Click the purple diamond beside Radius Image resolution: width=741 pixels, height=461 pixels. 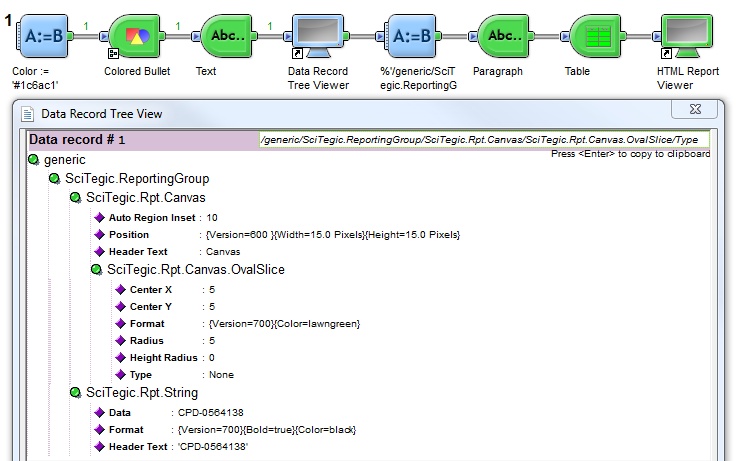pyautogui.click(x=121, y=341)
